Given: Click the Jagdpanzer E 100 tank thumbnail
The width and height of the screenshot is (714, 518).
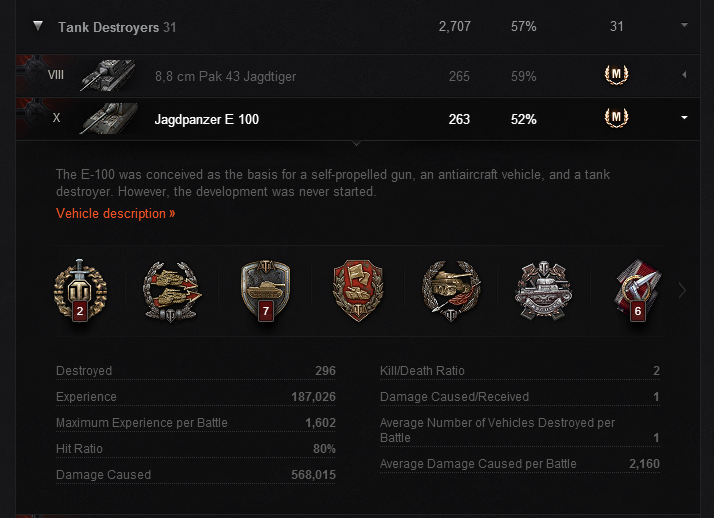Looking at the screenshot, I should click(x=107, y=118).
